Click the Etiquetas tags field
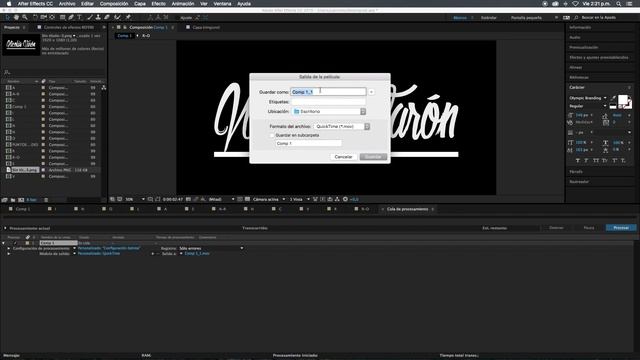 (x=328, y=102)
